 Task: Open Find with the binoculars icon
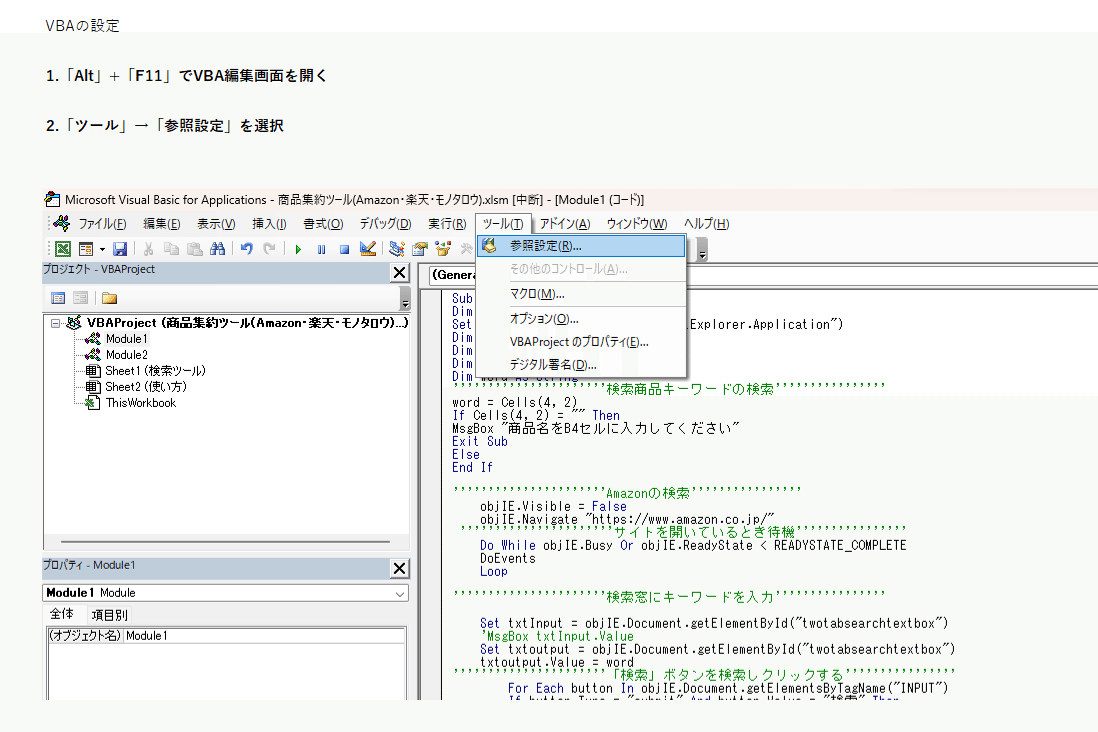[218, 249]
